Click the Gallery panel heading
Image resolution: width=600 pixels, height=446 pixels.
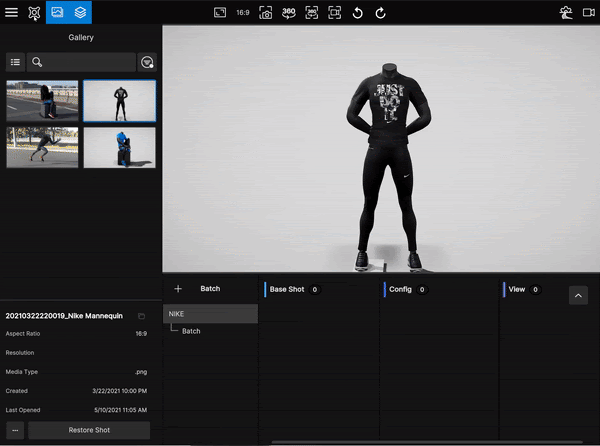(81, 37)
